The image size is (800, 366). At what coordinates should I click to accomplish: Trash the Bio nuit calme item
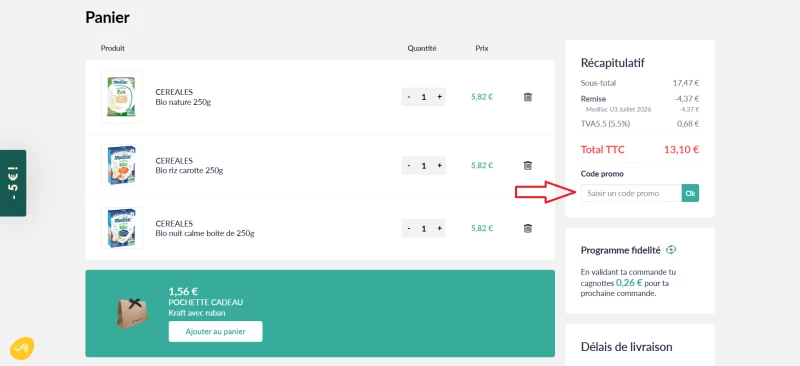[x=528, y=228]
